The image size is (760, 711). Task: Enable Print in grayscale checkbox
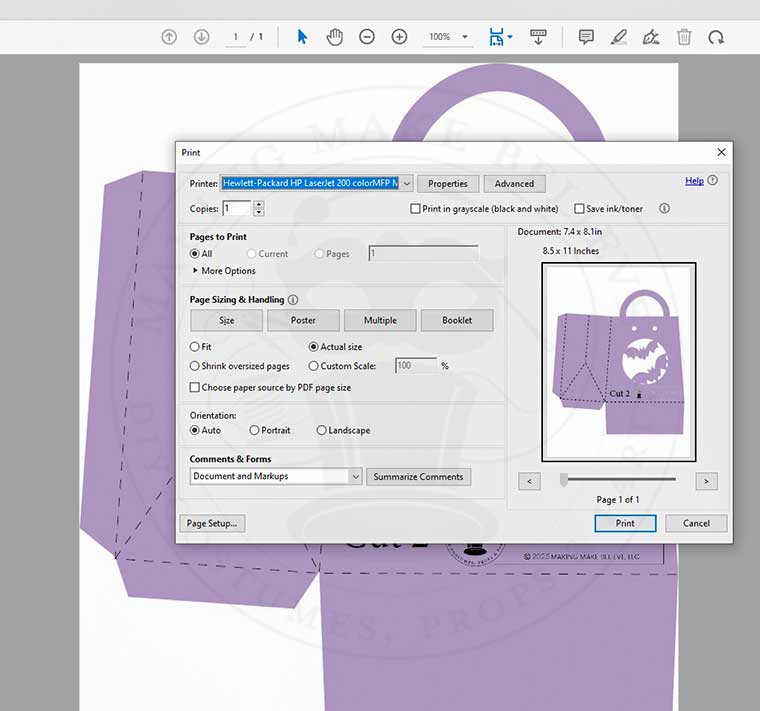pyautogui.click(x=416, y=209)
